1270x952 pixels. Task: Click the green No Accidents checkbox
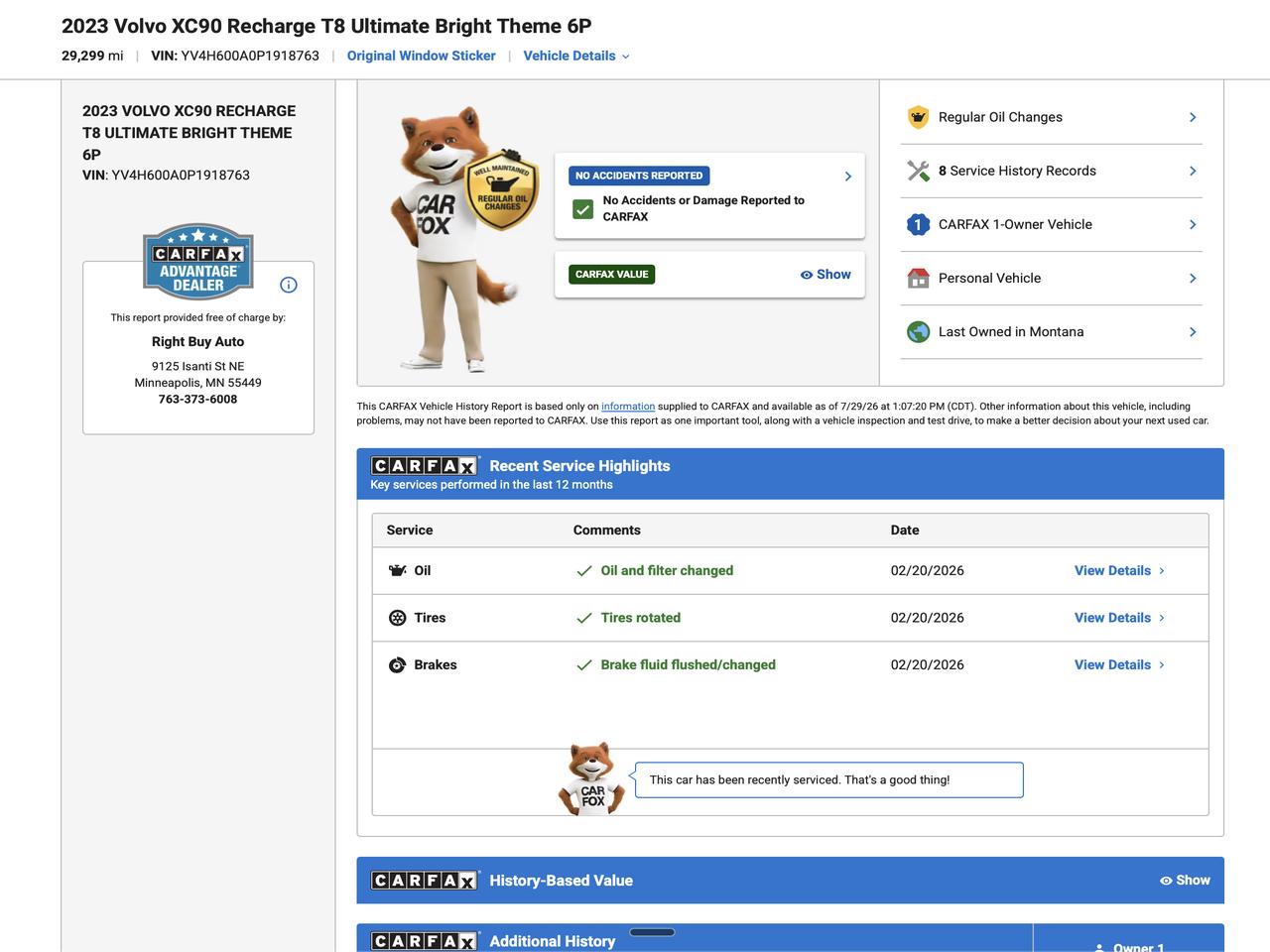tap(583, 208)
